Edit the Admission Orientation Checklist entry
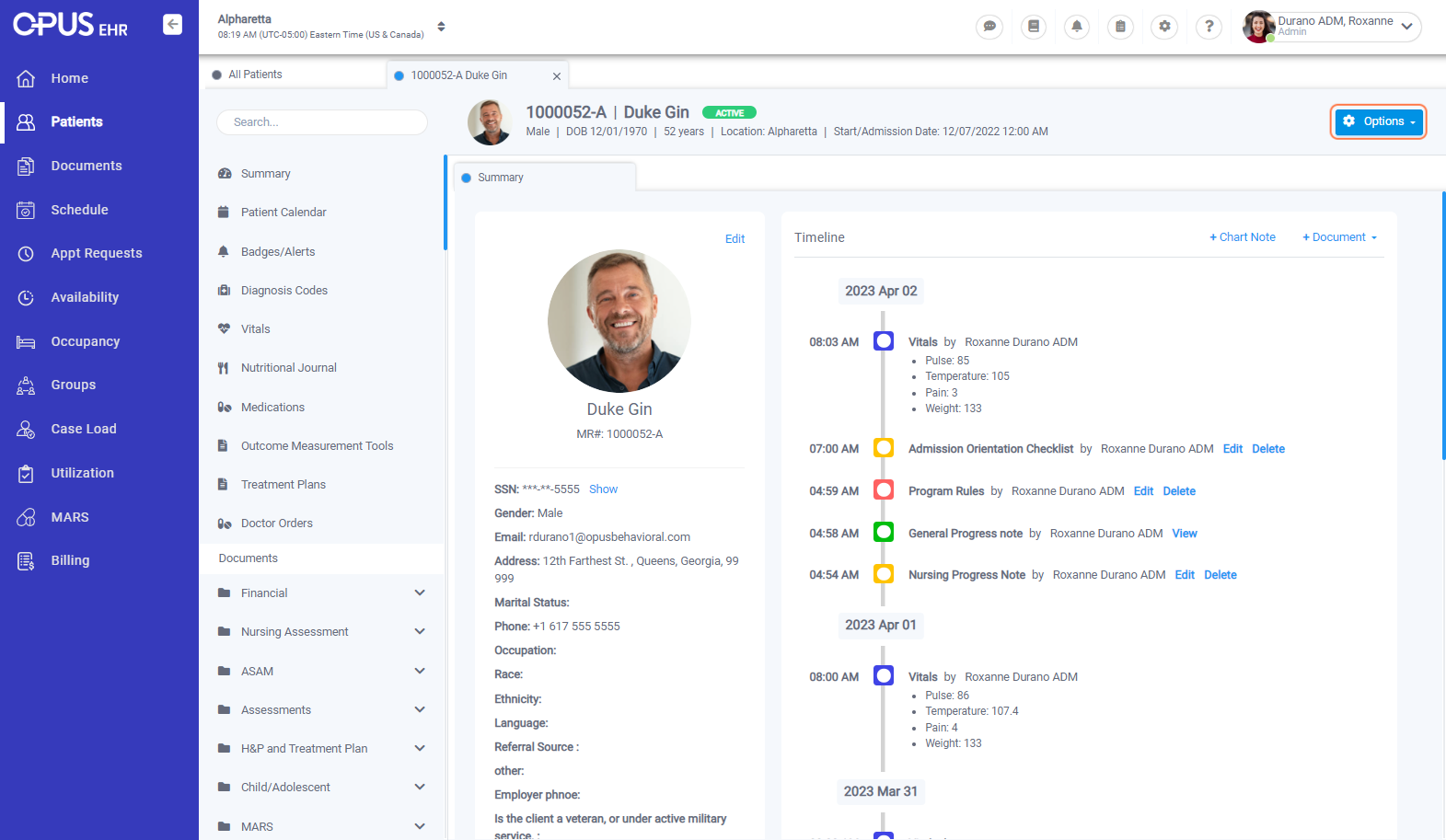Screen dimensions: 1446x840 tap(1232, 449)
